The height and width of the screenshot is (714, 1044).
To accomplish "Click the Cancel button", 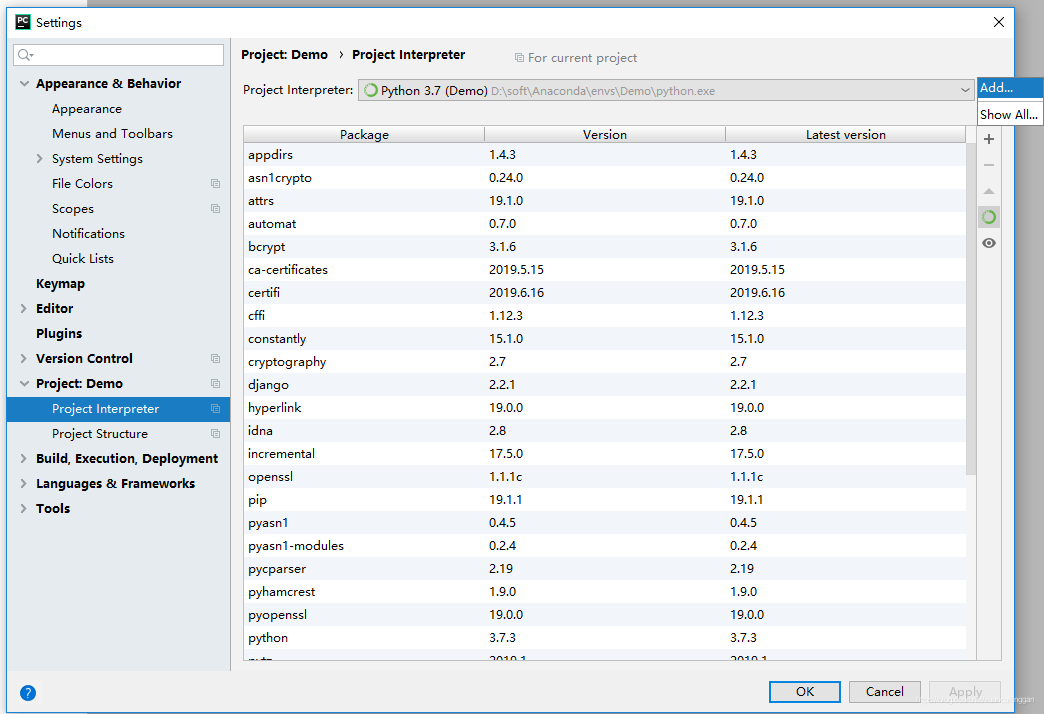I will 884,691.
